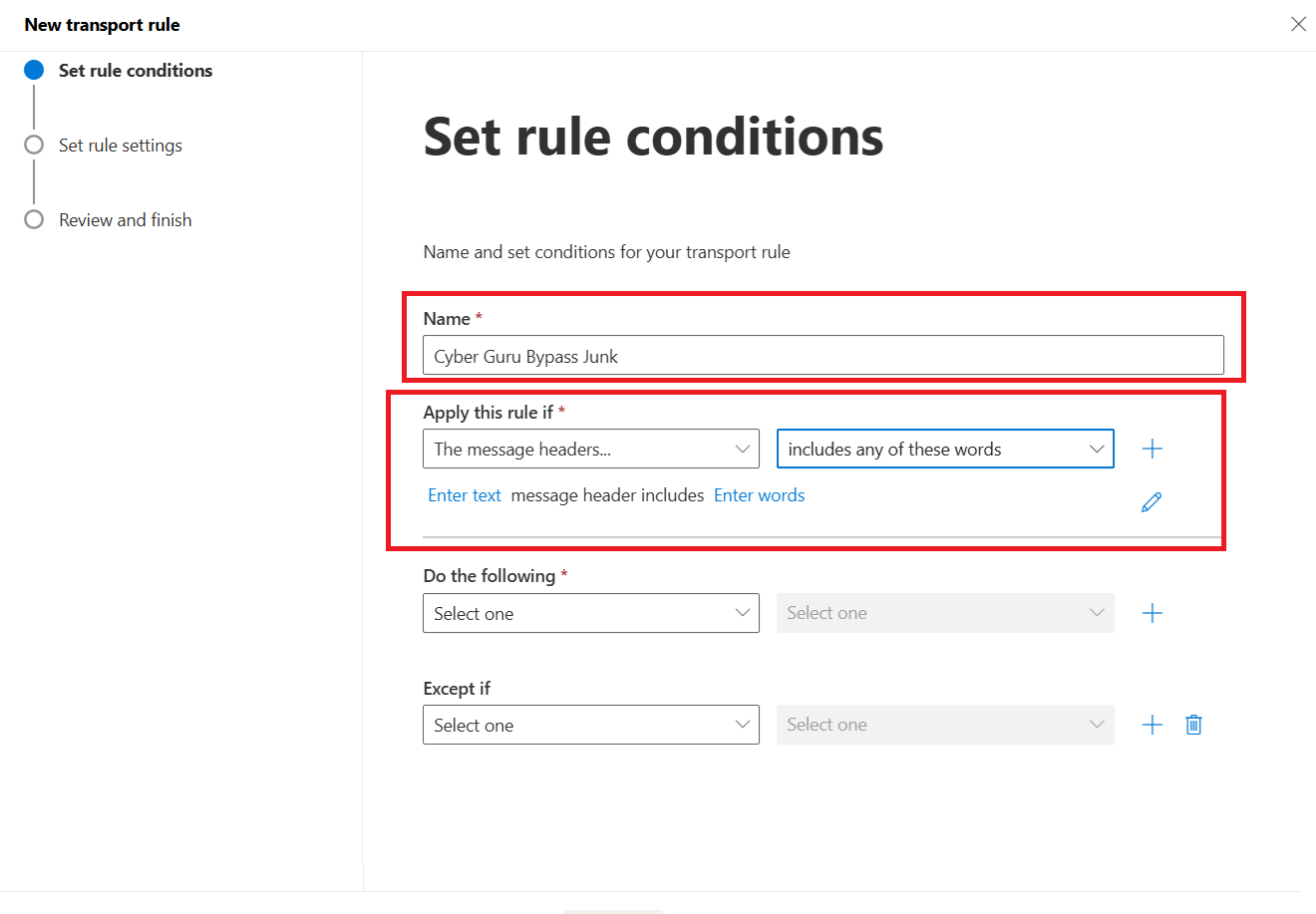Add another condition with the Apply this rule if plus icon
1316x914 pixels.
pyautogui.click(x=1152, y=449)
